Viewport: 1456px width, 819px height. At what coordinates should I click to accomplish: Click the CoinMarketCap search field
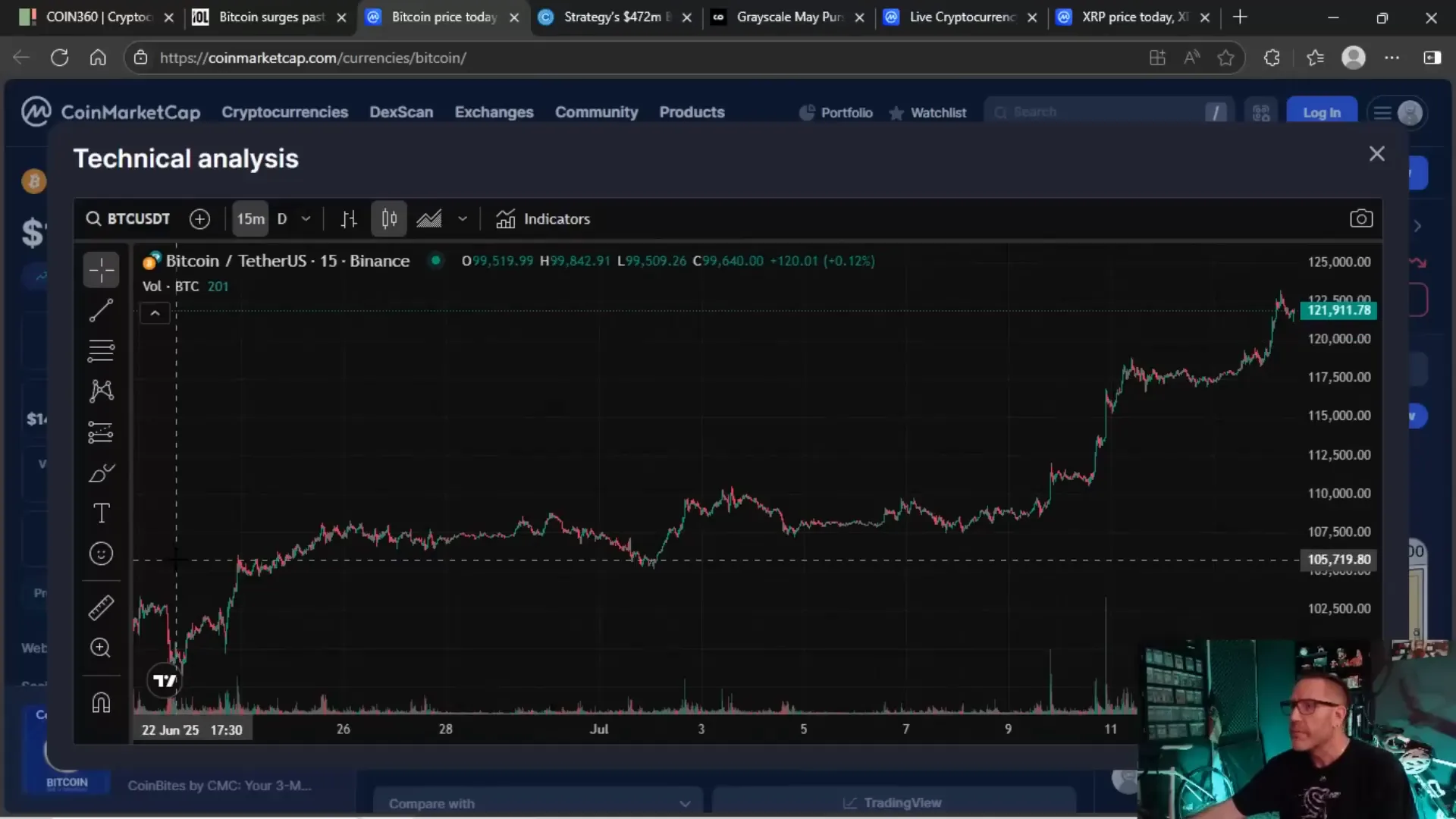tap(1109, 112)
